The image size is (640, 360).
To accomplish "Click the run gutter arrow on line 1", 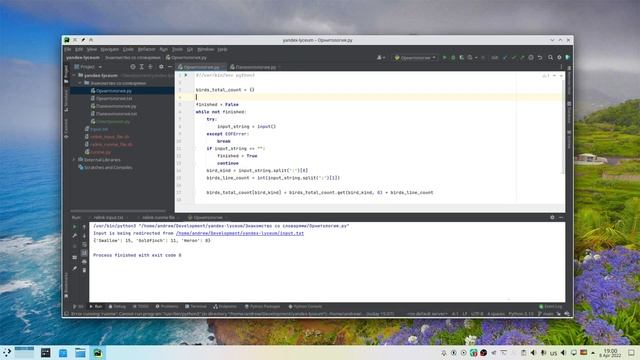I will click(186, 75).
